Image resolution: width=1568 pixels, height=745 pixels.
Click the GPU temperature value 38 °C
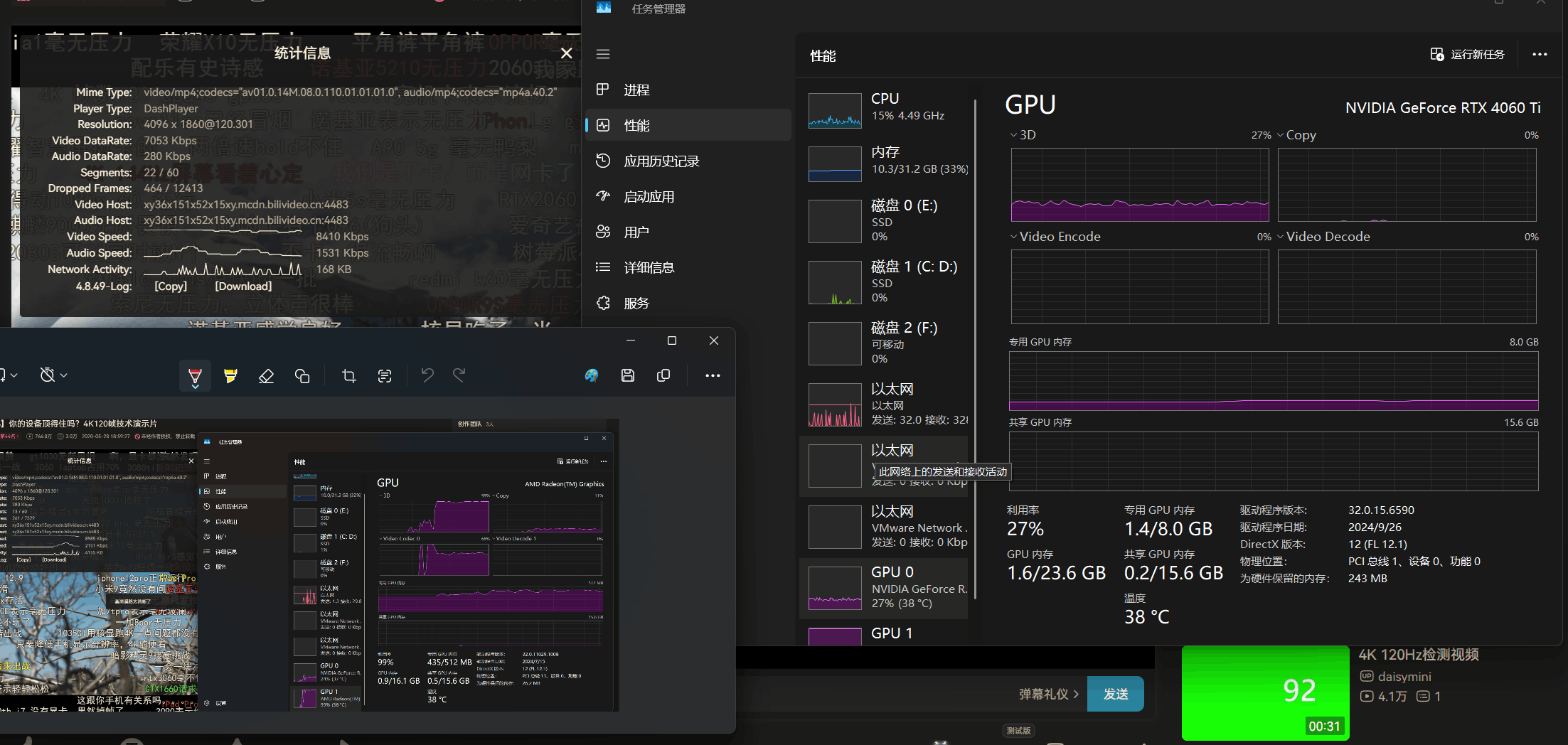click(x=1146, y=617)
